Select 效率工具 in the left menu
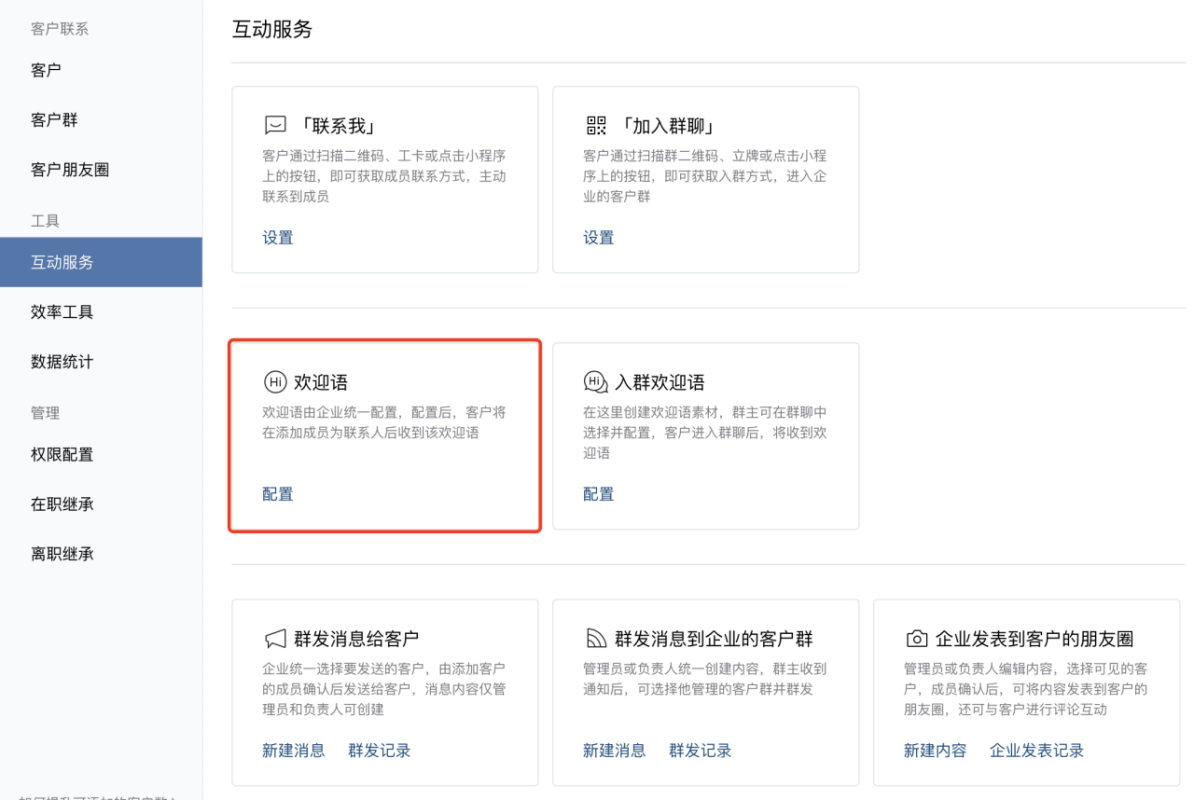This screenshot has height=802, width=1196. tap(62, 312)
